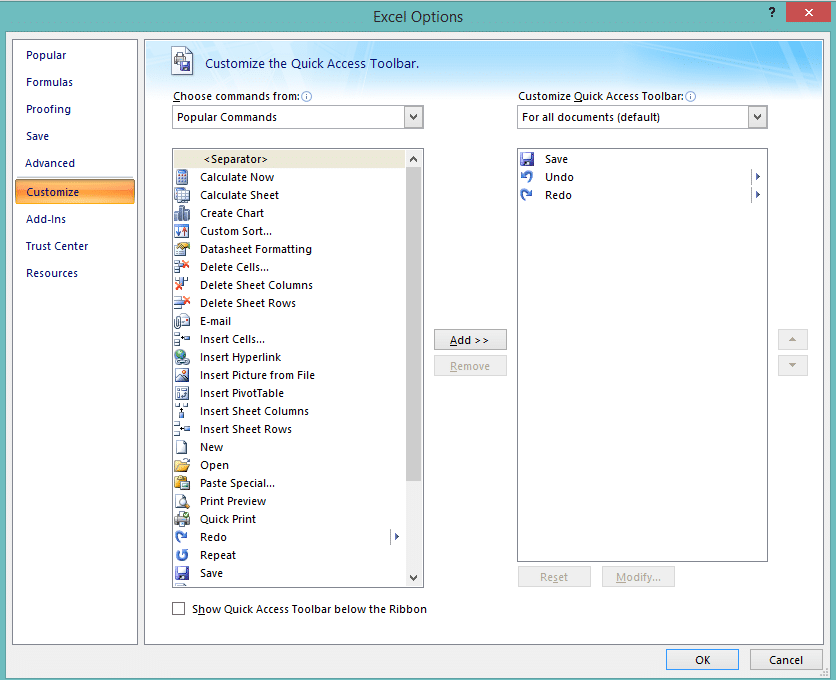
Task: Click the Calculate Now calculator icon
Action: point(182,177)
